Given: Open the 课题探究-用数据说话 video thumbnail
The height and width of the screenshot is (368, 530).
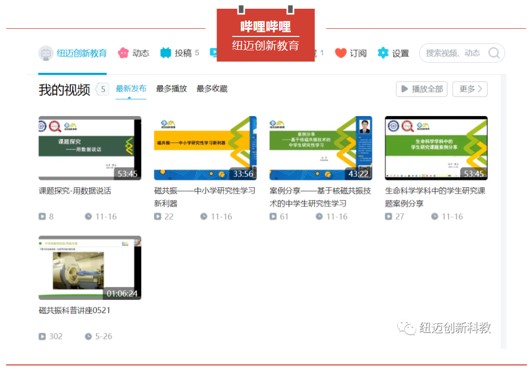Looking at the screenshot, I should 90,148.
